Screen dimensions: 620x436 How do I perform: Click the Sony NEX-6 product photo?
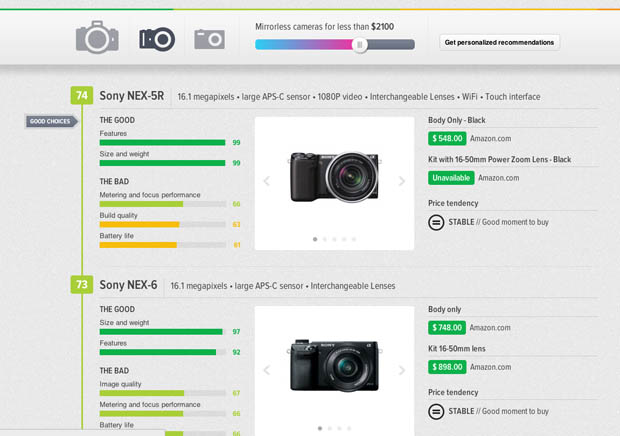pos(335,366)
